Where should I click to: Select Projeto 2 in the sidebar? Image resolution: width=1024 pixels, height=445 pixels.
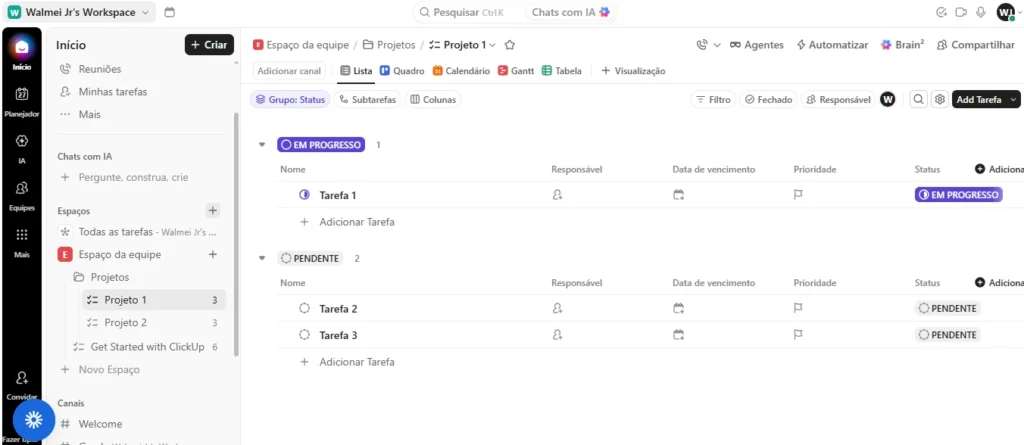coord(152,322)
